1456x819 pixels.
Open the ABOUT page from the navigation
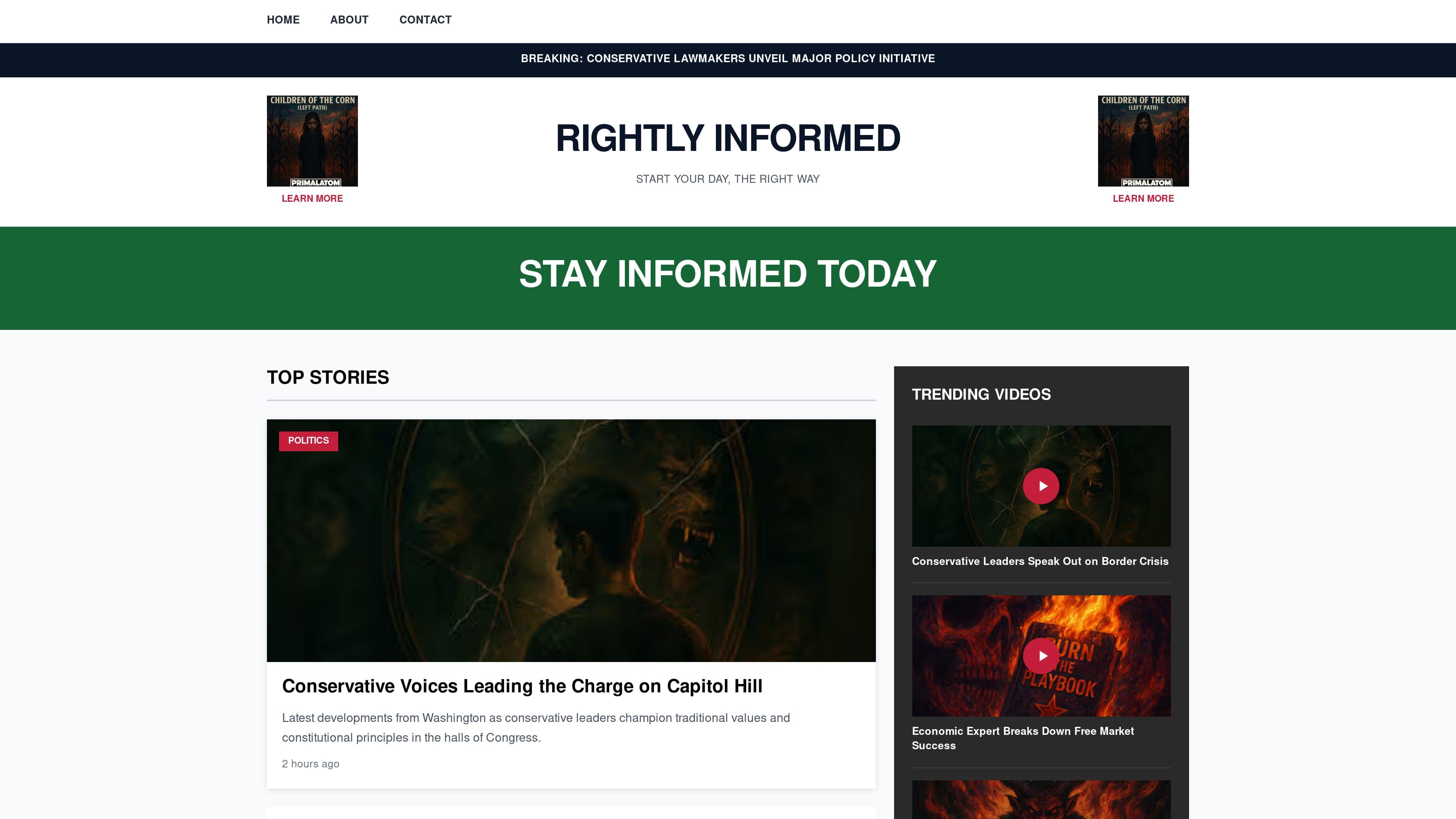(349, 19)
